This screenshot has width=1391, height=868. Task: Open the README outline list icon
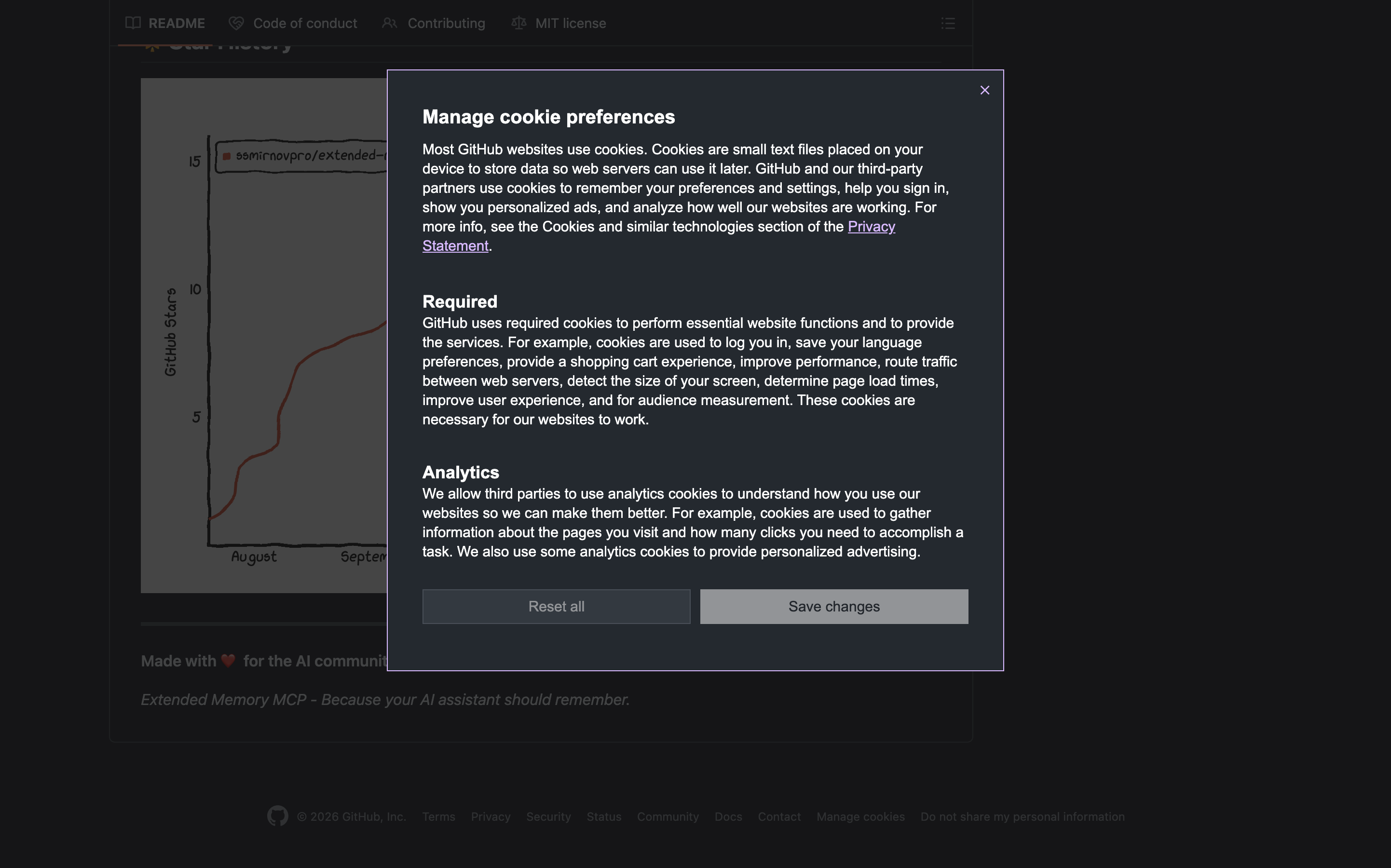948,23
